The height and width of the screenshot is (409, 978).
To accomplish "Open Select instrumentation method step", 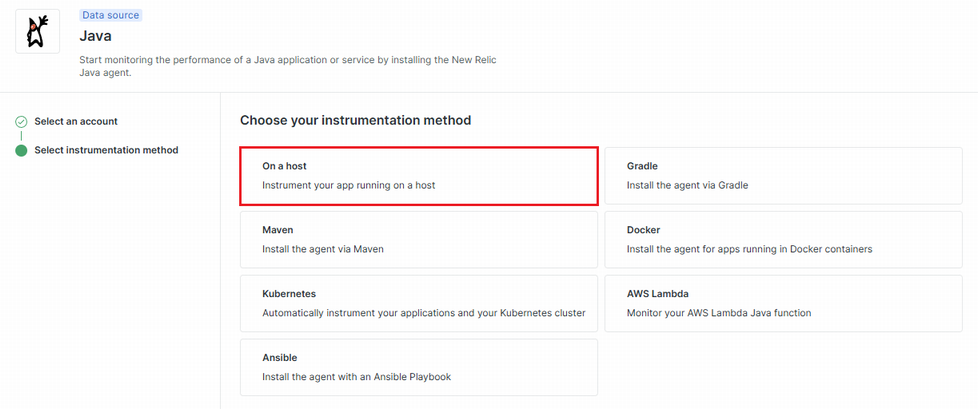I will point(106,151).
